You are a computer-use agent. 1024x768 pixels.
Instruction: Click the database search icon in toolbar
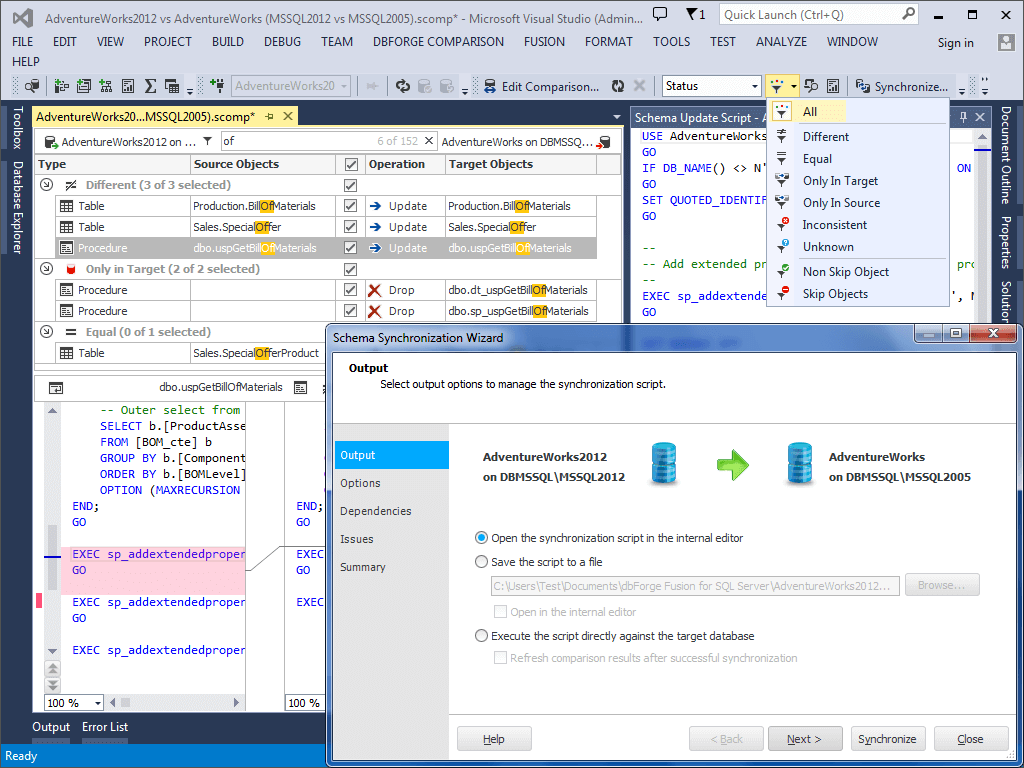[x=32, y=86]
